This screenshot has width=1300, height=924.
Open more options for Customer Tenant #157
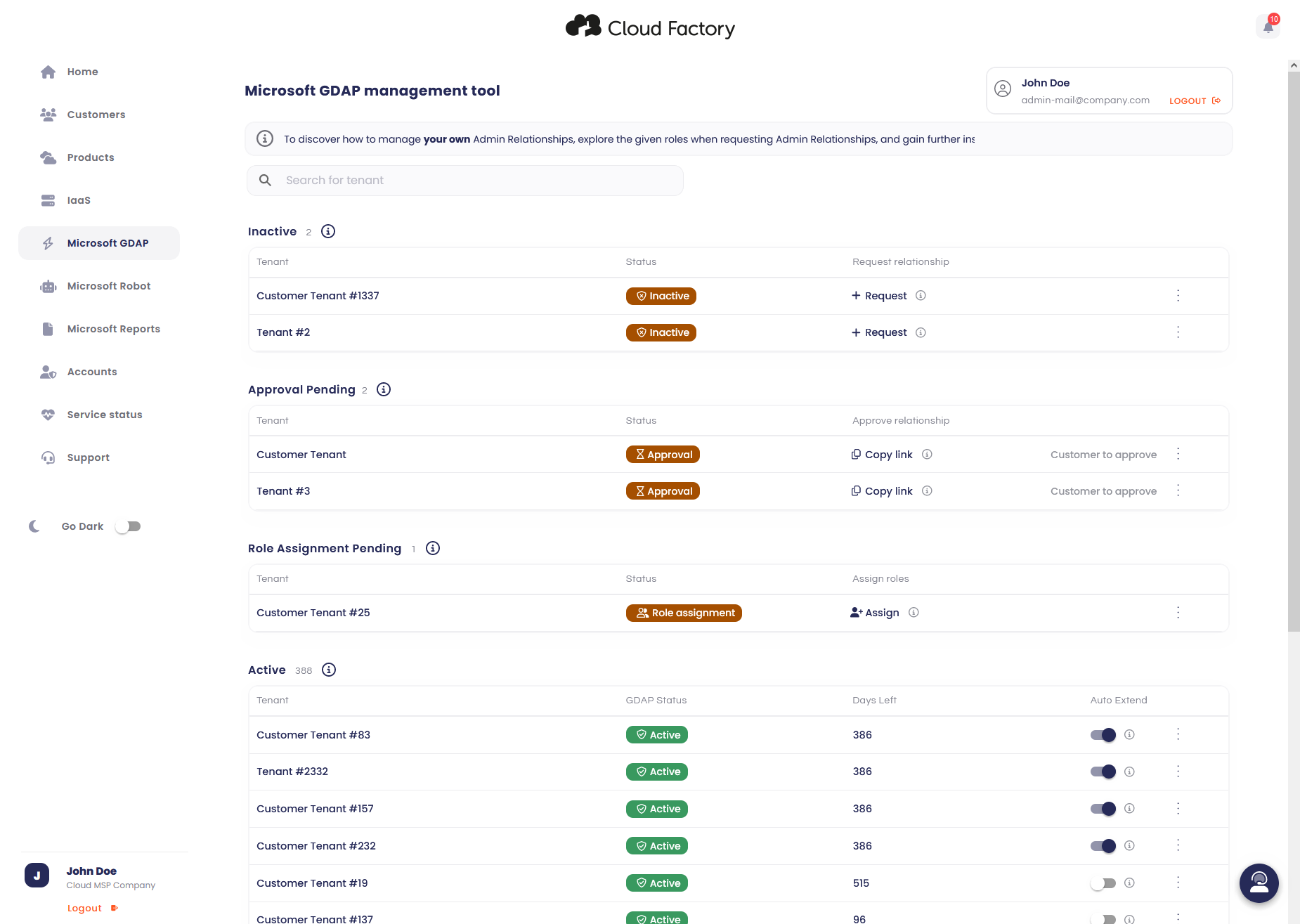tap(1178, 809)
